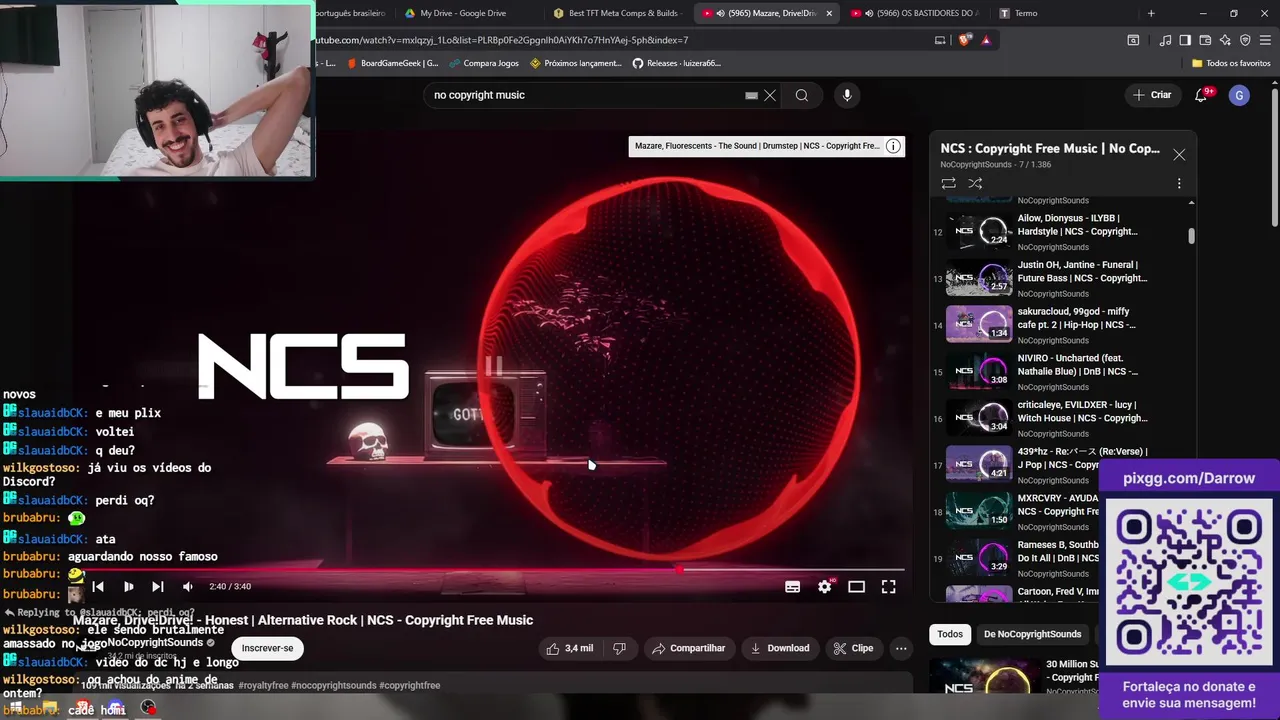The image size is (1280, 720).
Task: Open YouTube notifications bell
Action: [x=1201, y=95]
